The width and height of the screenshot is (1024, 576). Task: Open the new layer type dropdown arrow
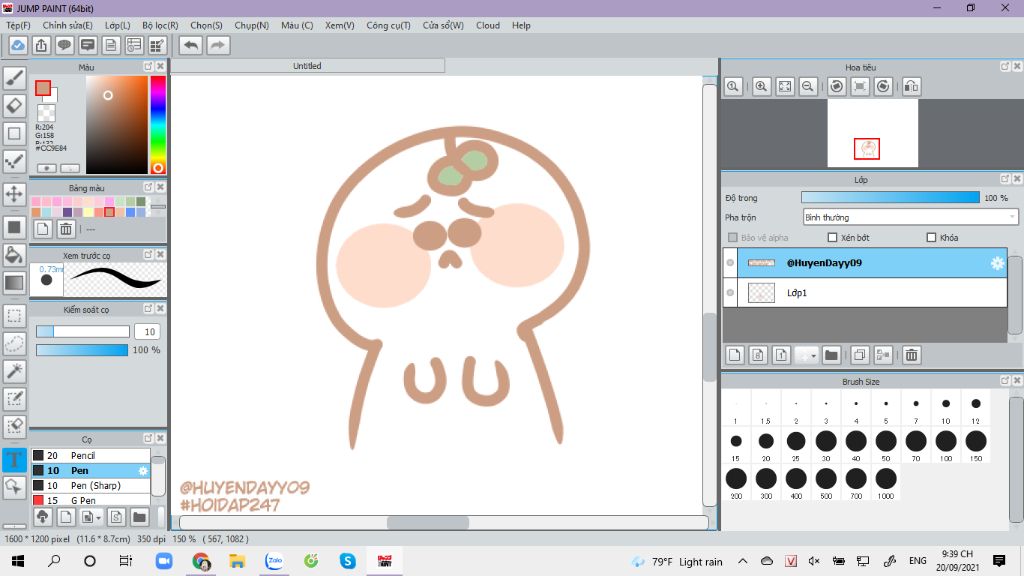click(814, 355)
